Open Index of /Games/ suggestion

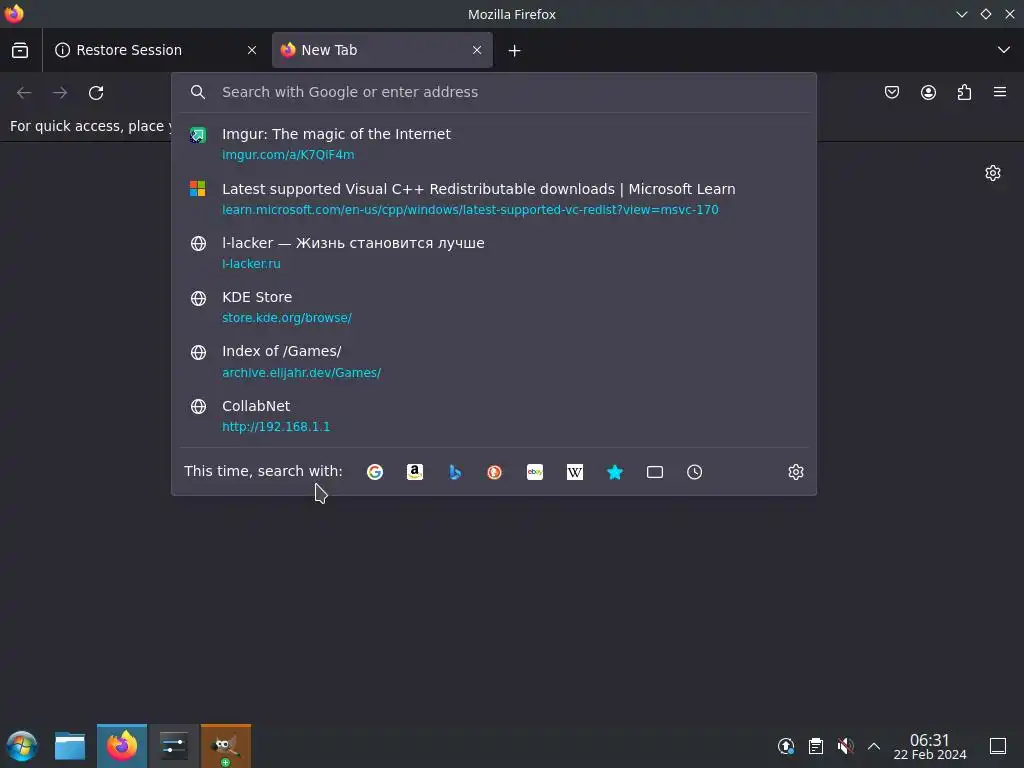(494, 360)
